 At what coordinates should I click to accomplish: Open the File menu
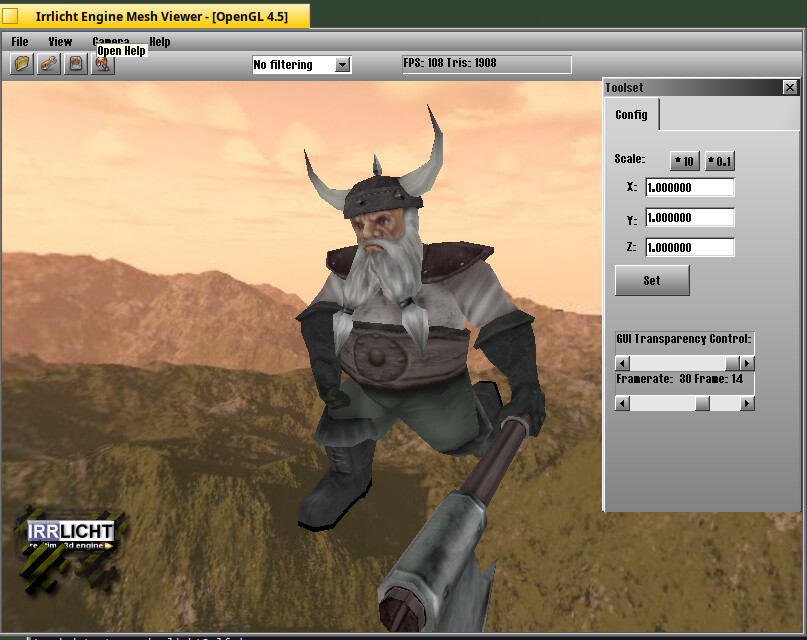[x=20, y=42]
